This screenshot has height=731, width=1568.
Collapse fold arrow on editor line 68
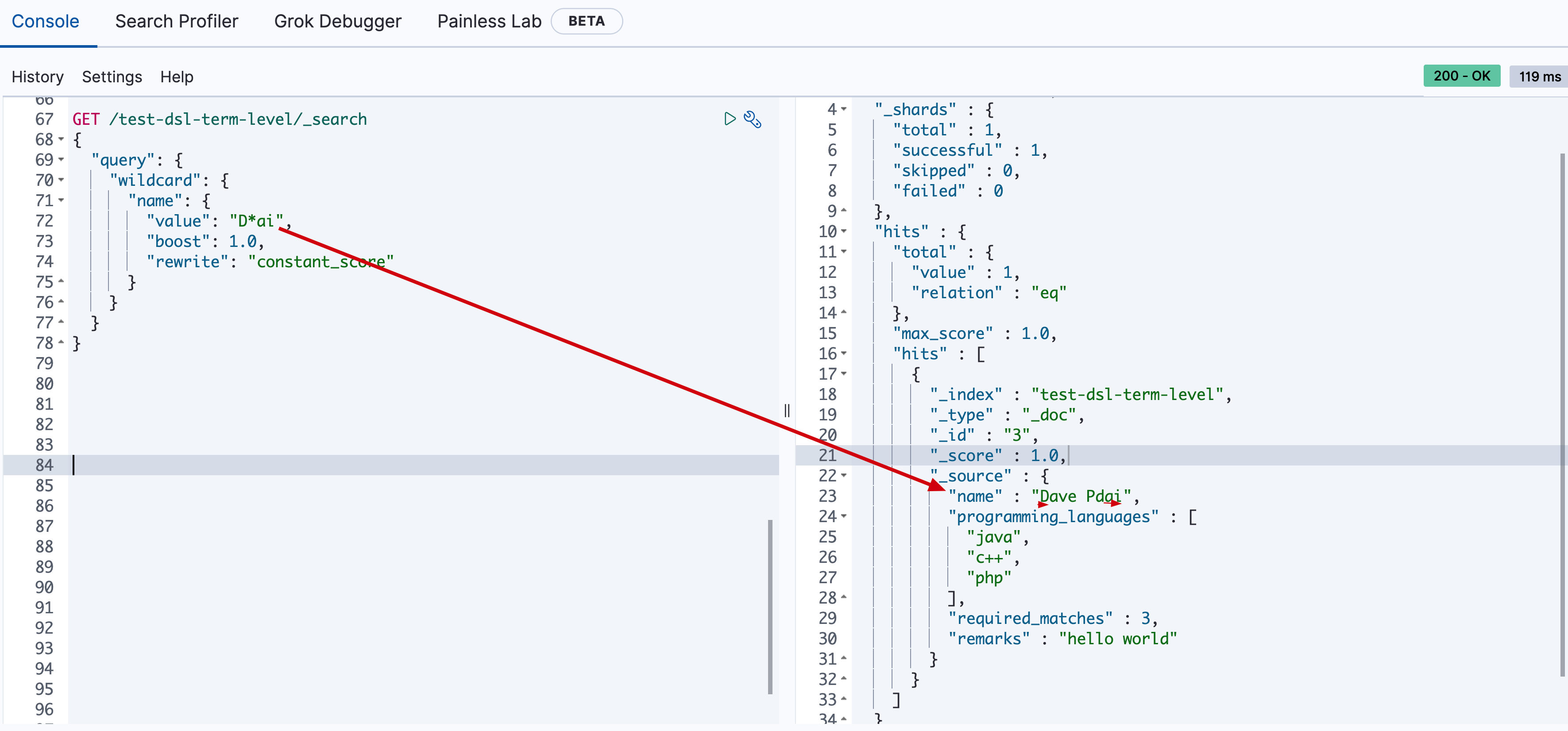(61, 140)
